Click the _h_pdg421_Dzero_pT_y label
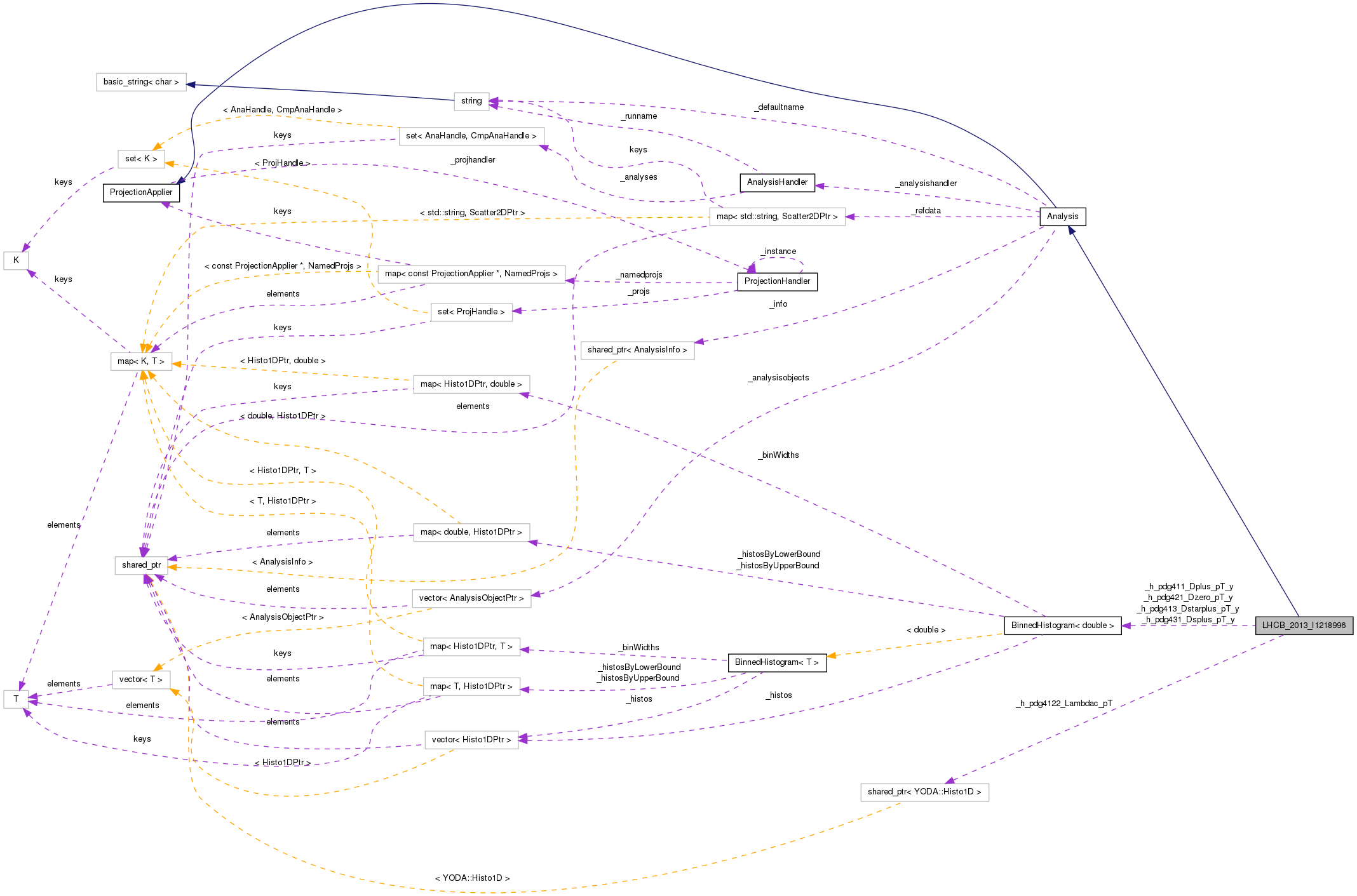Screen dimensions: 1357x896 (1189, 598)
